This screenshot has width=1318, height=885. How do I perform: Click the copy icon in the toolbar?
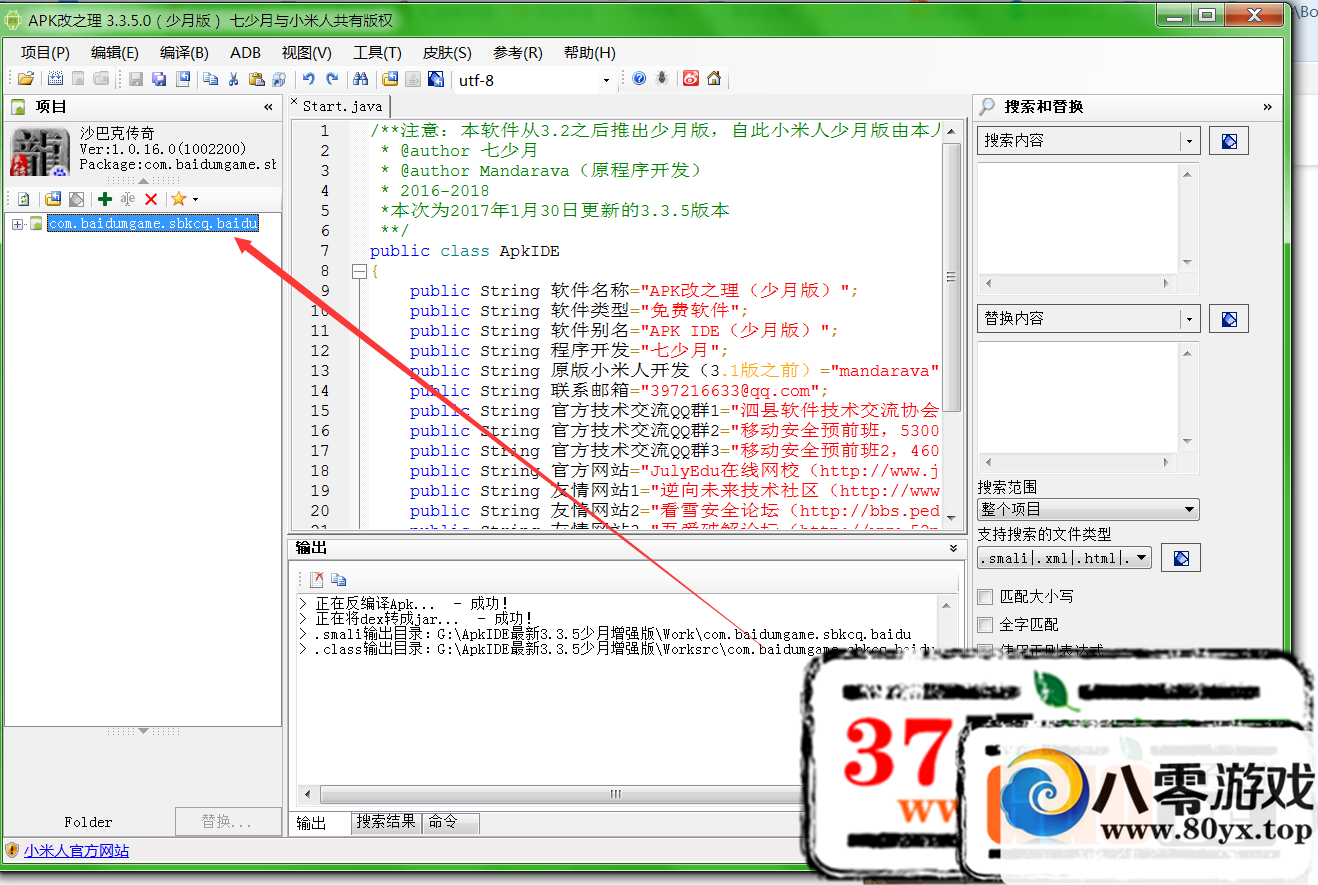tap(210, 79)
